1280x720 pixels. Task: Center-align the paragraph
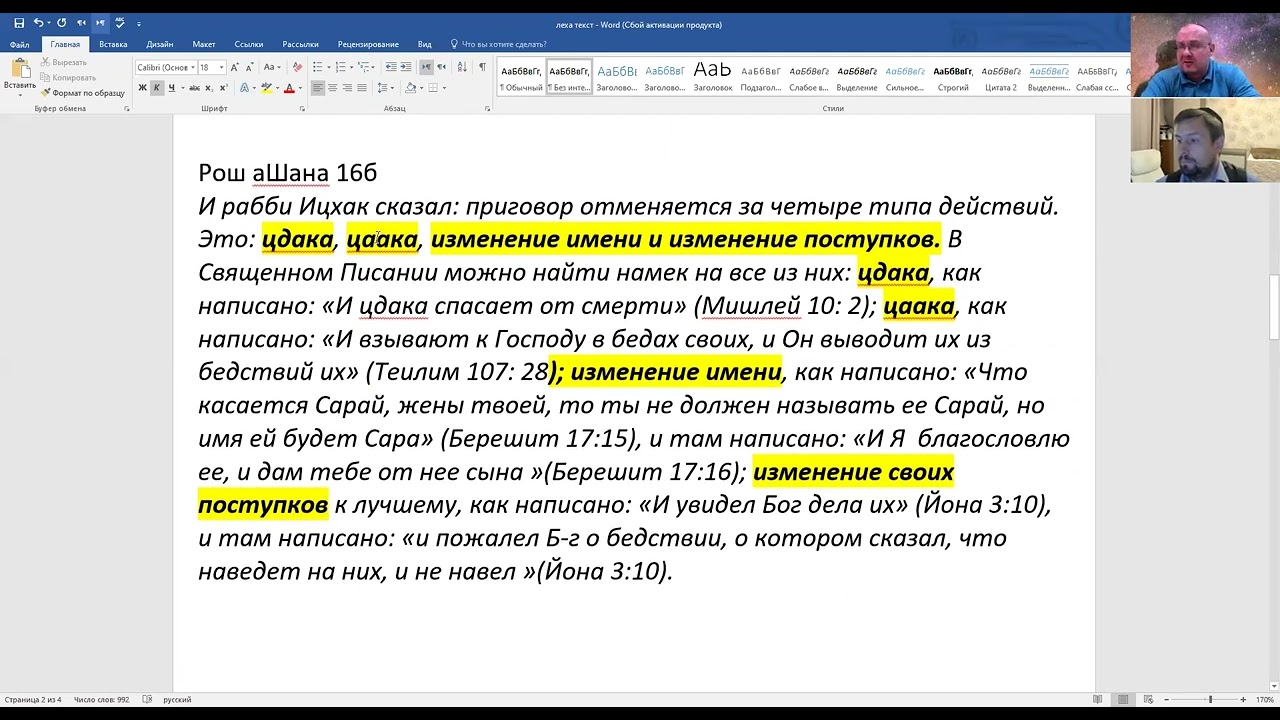332,88
